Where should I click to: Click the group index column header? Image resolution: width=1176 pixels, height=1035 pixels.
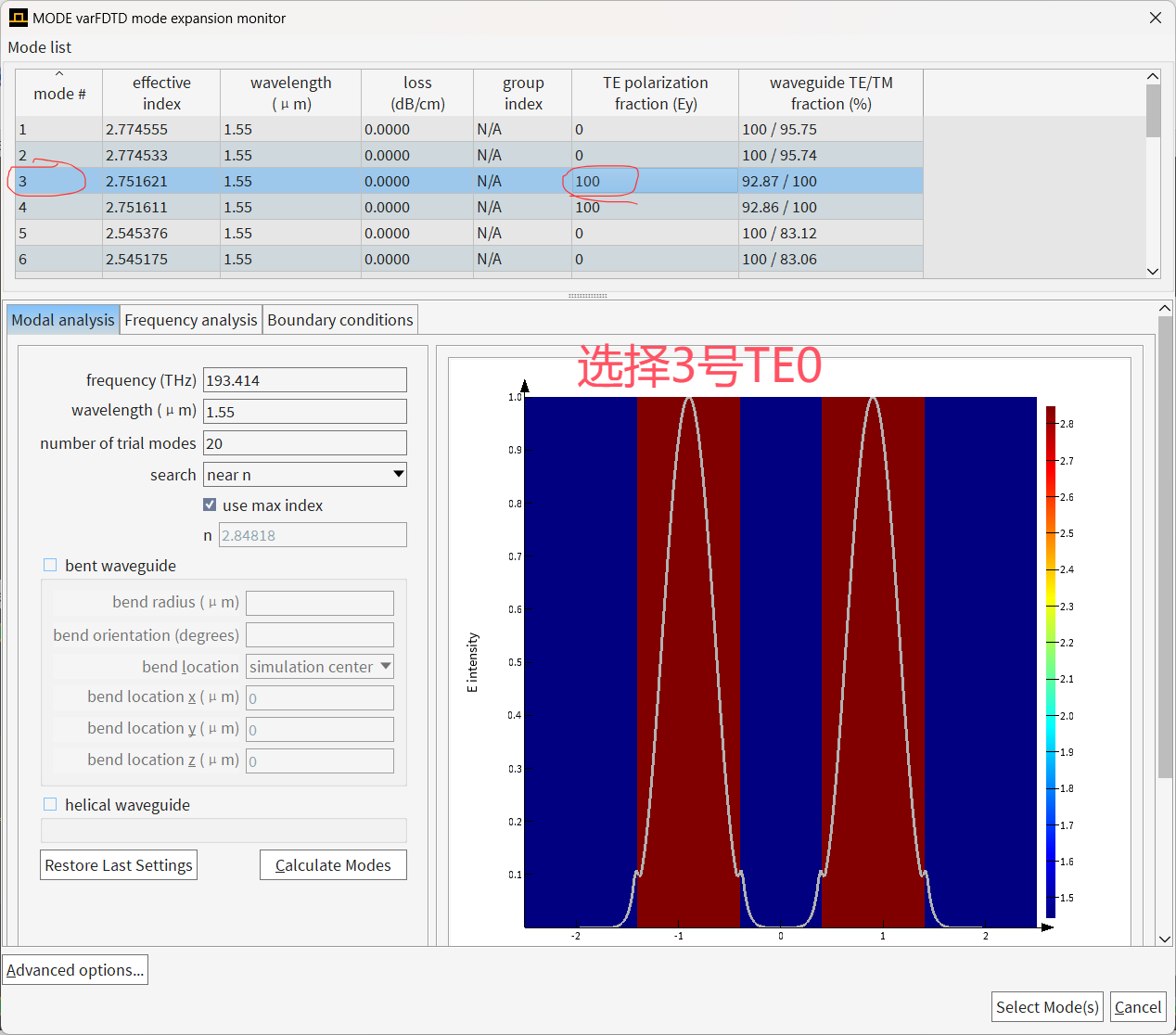click(523, 94)
